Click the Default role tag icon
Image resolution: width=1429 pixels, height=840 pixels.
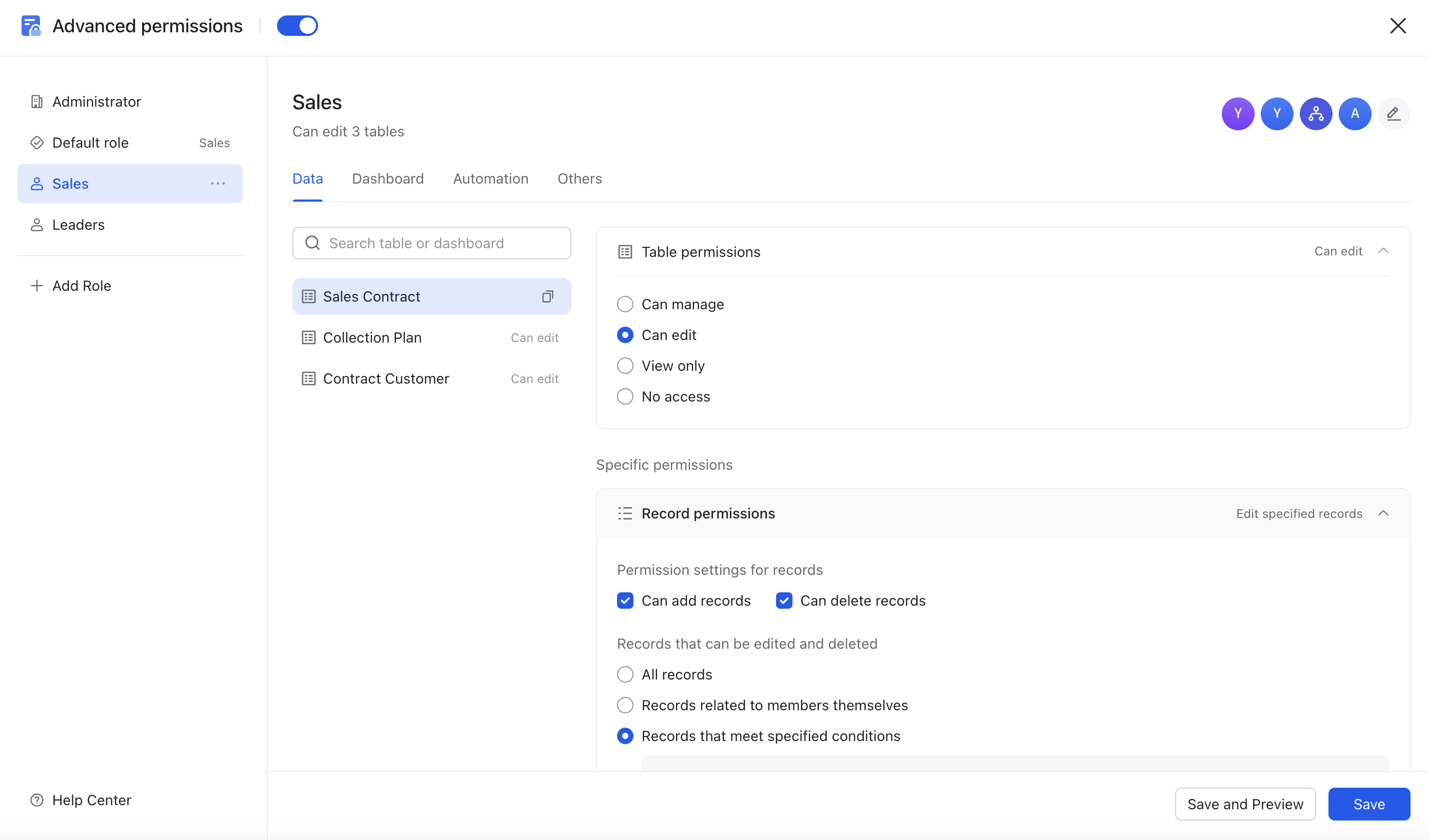[37, 142]
